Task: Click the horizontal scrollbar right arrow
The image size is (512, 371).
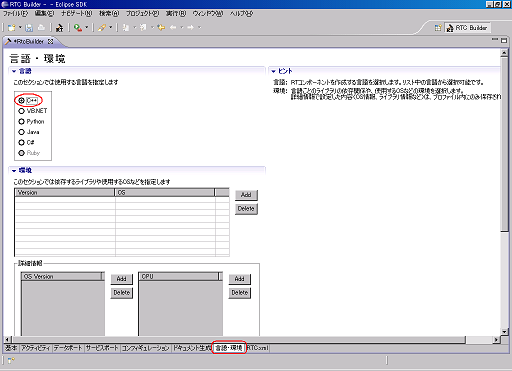Action: point(496,340)
